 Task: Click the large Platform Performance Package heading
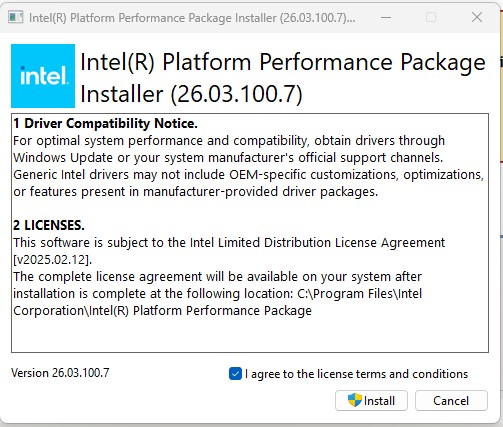(x=283, y=78)
